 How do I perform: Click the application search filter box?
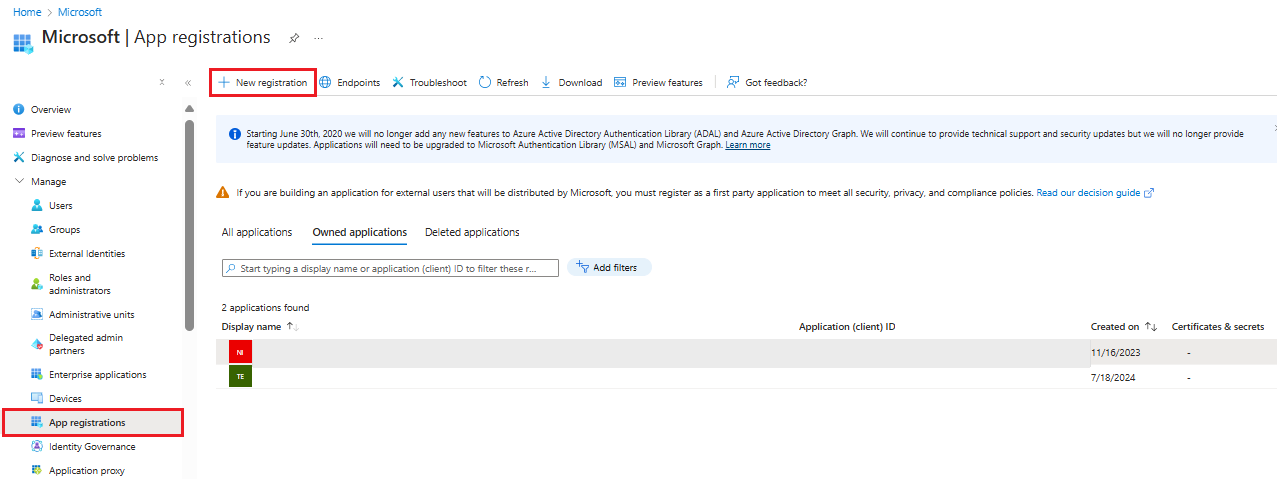(x=390, y=268)
